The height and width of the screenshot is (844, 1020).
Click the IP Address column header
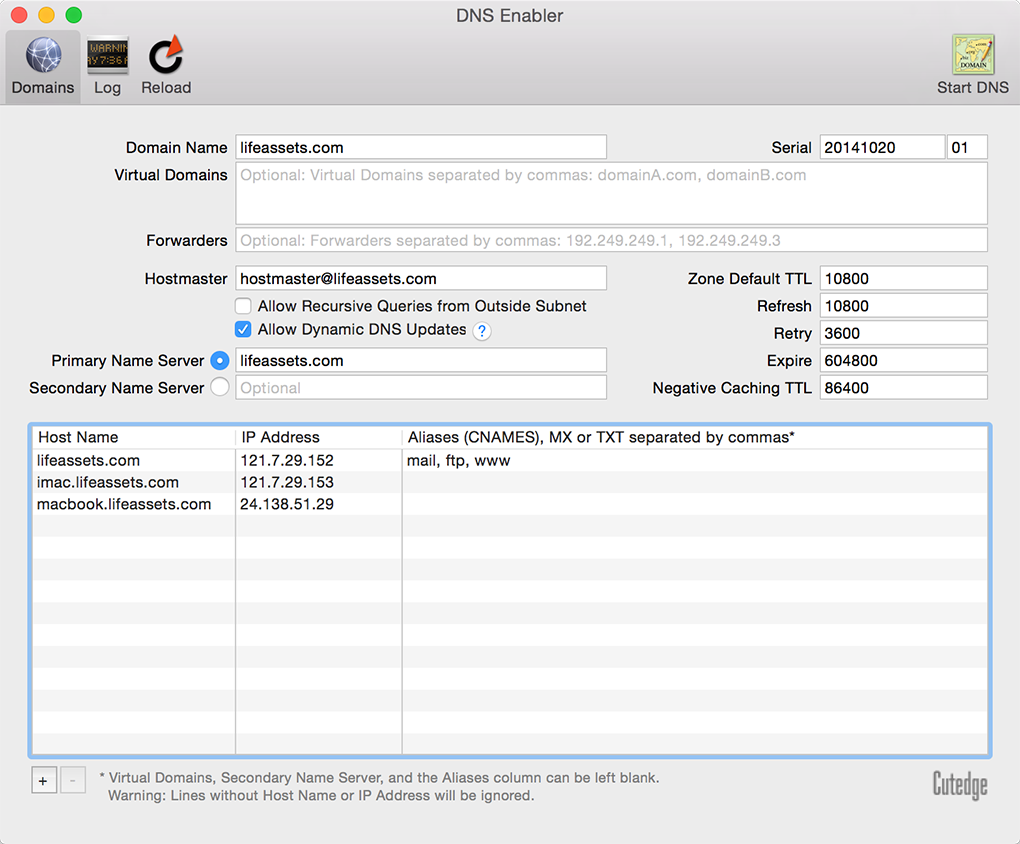[281, 437]
